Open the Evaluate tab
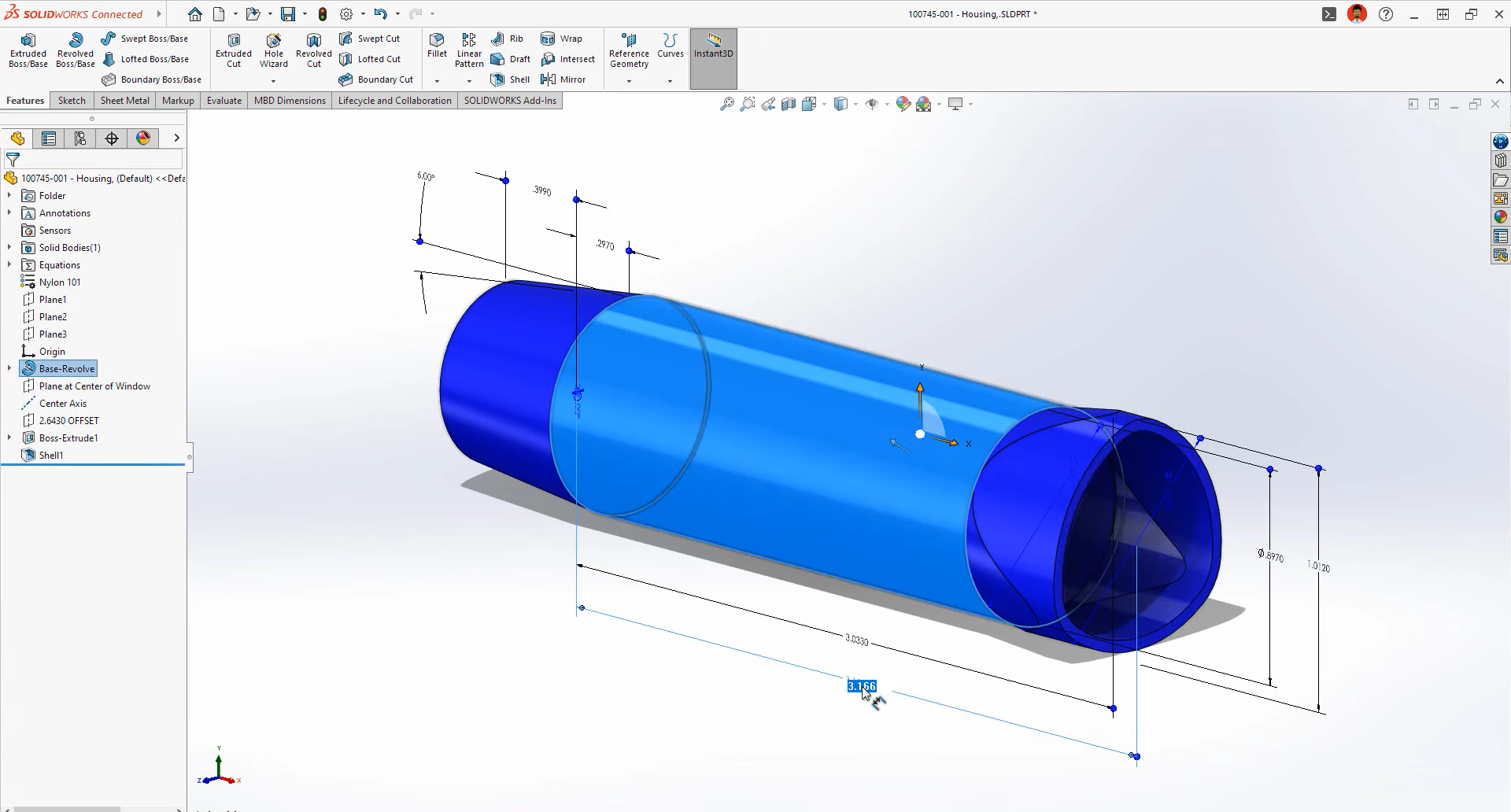The height and width of the screenshot is (812, 1511). tap(224, 101)
